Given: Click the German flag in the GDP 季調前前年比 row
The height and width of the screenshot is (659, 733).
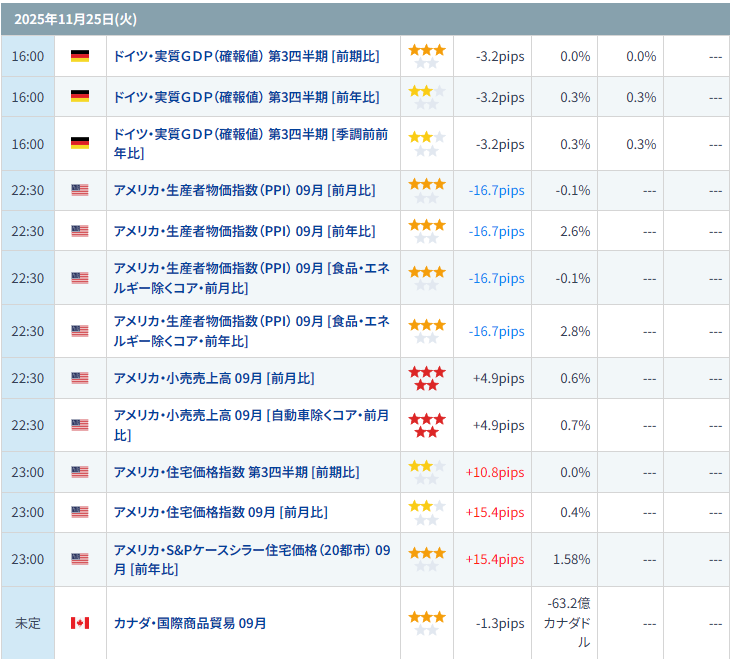Looking at the screenshot, I should coord(80,144).
